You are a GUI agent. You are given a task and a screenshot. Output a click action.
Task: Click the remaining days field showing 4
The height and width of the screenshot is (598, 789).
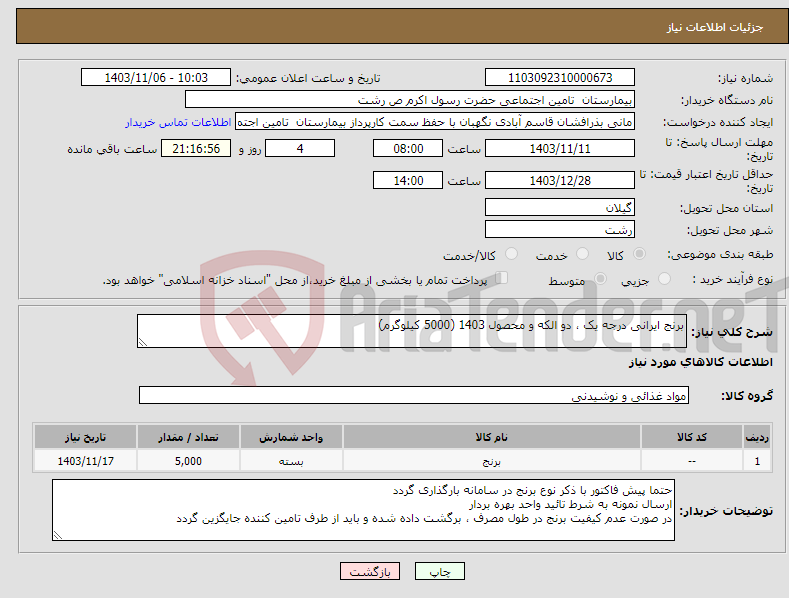tap(300, 148)
